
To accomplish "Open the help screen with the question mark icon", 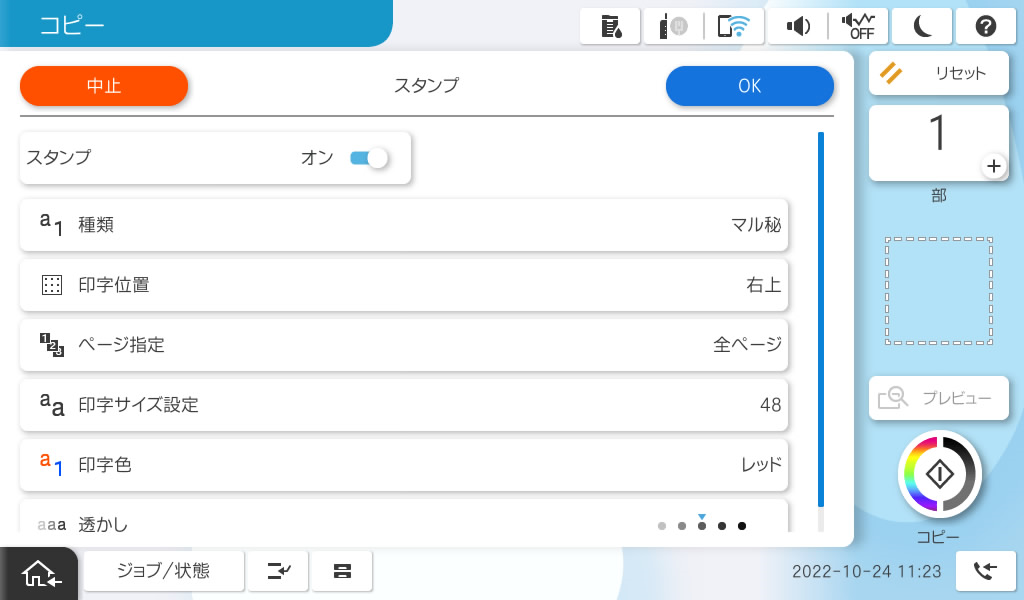I will coord(986,26).
